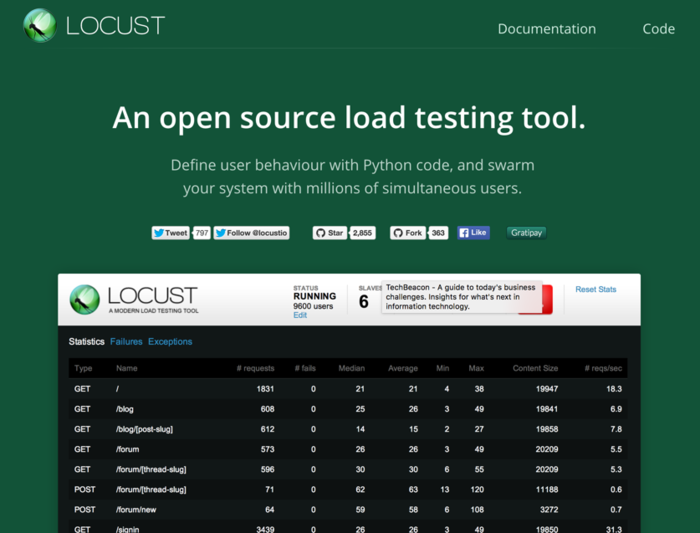Switch to the Failures tab
700x533 pixels.
(x=126, y=341)
